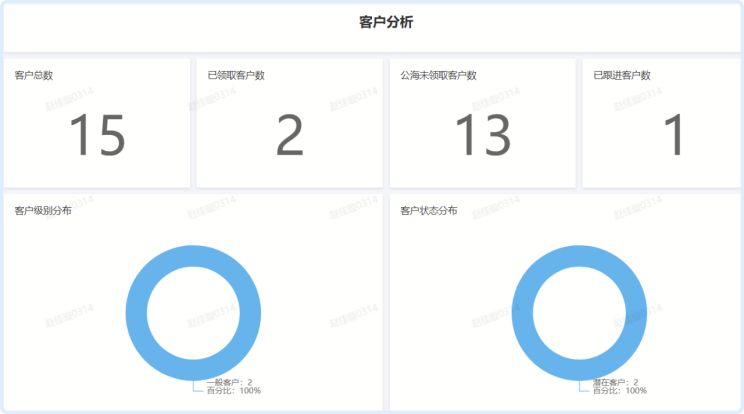The image size is (744, 414).
Task: Select the 潜在客户: 2 chart label
Action: [615, 382]
